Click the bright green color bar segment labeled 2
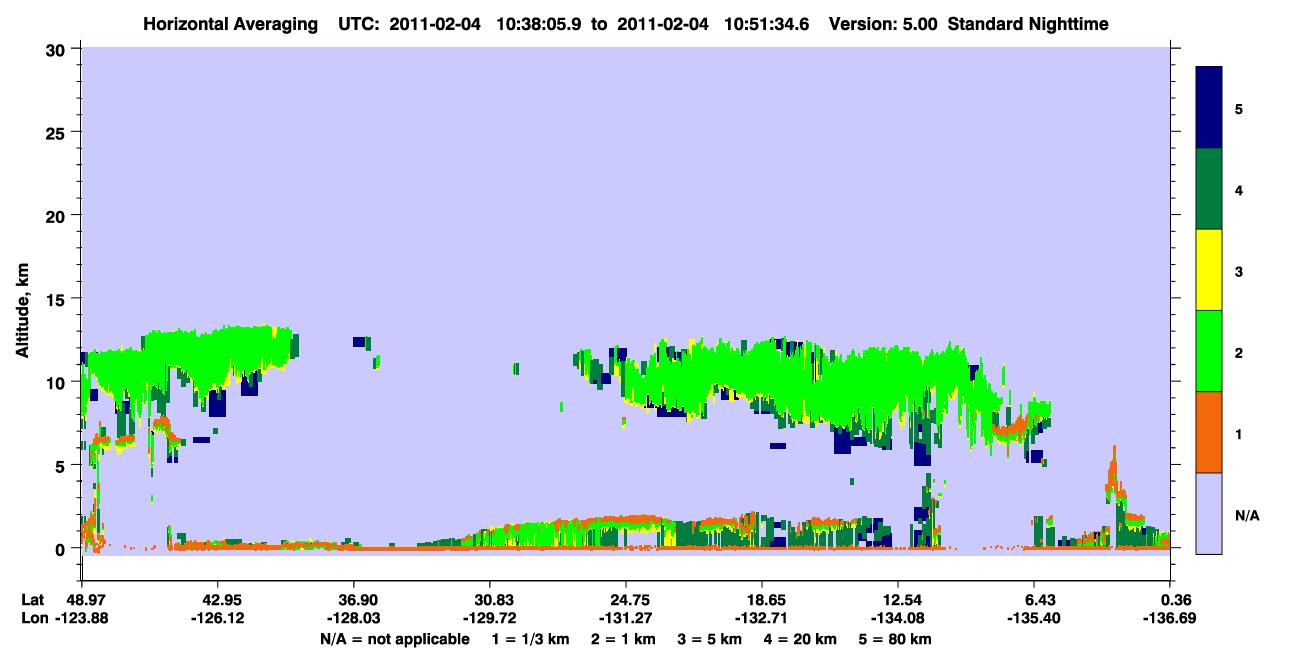Viewport: 1300px width, 667px height. click(x=1209, y=351)
